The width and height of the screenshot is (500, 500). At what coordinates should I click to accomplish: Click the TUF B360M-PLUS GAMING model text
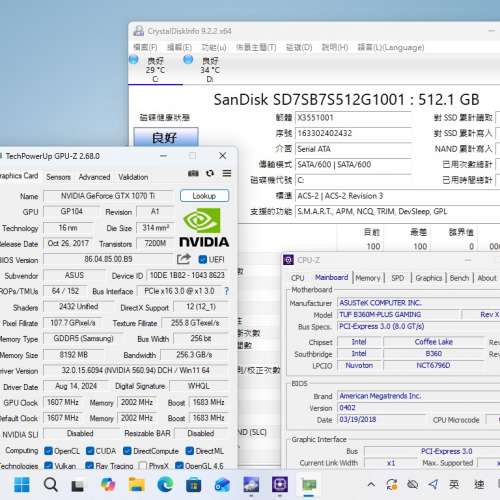380,314
